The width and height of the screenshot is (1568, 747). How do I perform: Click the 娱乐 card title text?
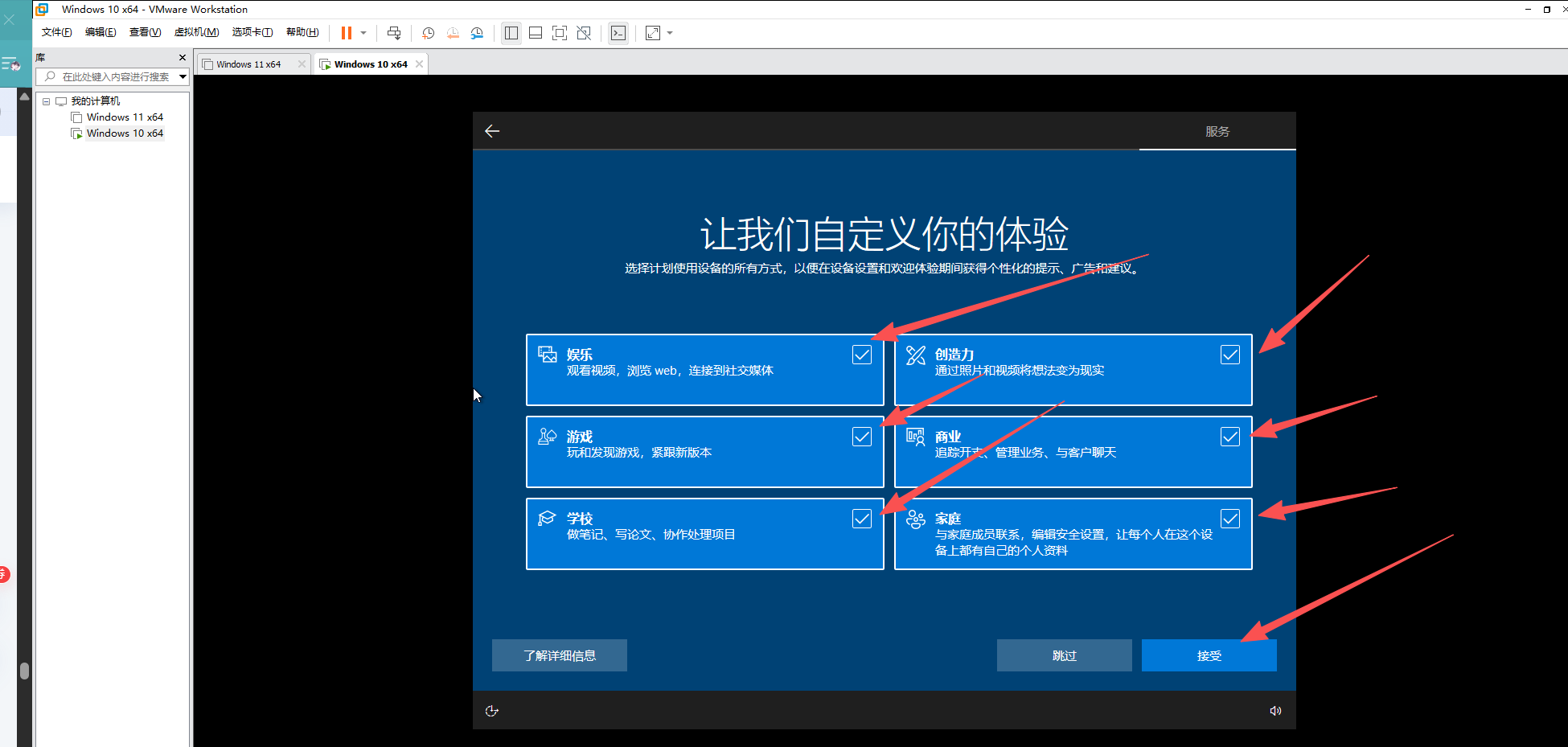pyautogui.click(x=580, y=355)
